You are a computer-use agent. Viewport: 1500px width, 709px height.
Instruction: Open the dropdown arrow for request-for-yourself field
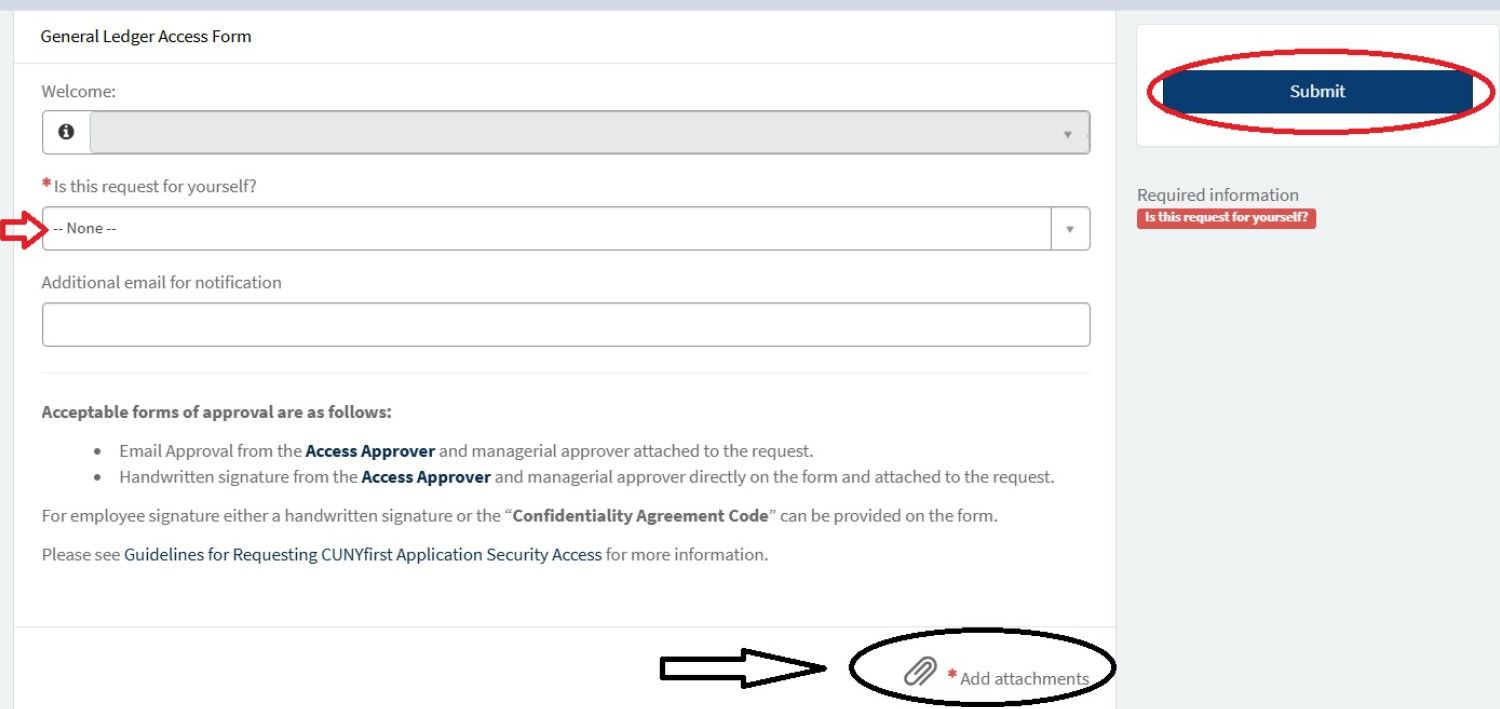[x=1070, y=229]
